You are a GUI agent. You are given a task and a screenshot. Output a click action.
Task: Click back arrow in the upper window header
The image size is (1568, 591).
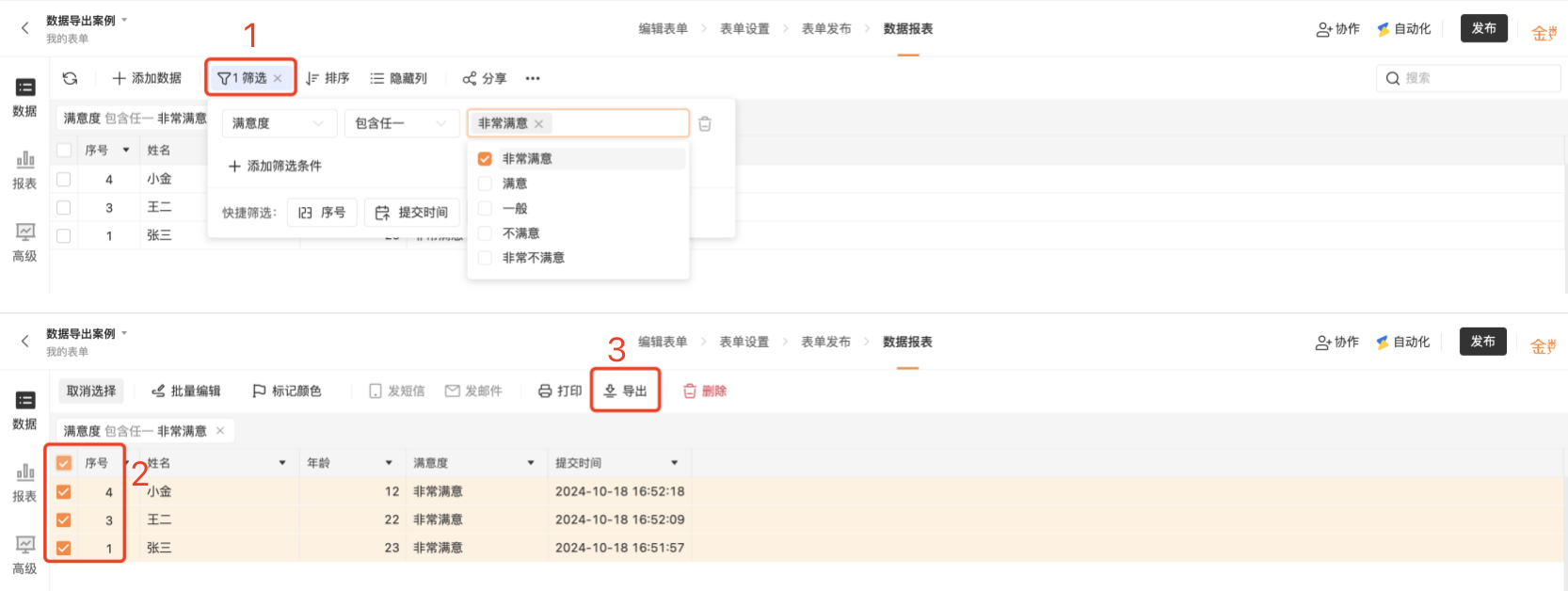tap(25, 28)
